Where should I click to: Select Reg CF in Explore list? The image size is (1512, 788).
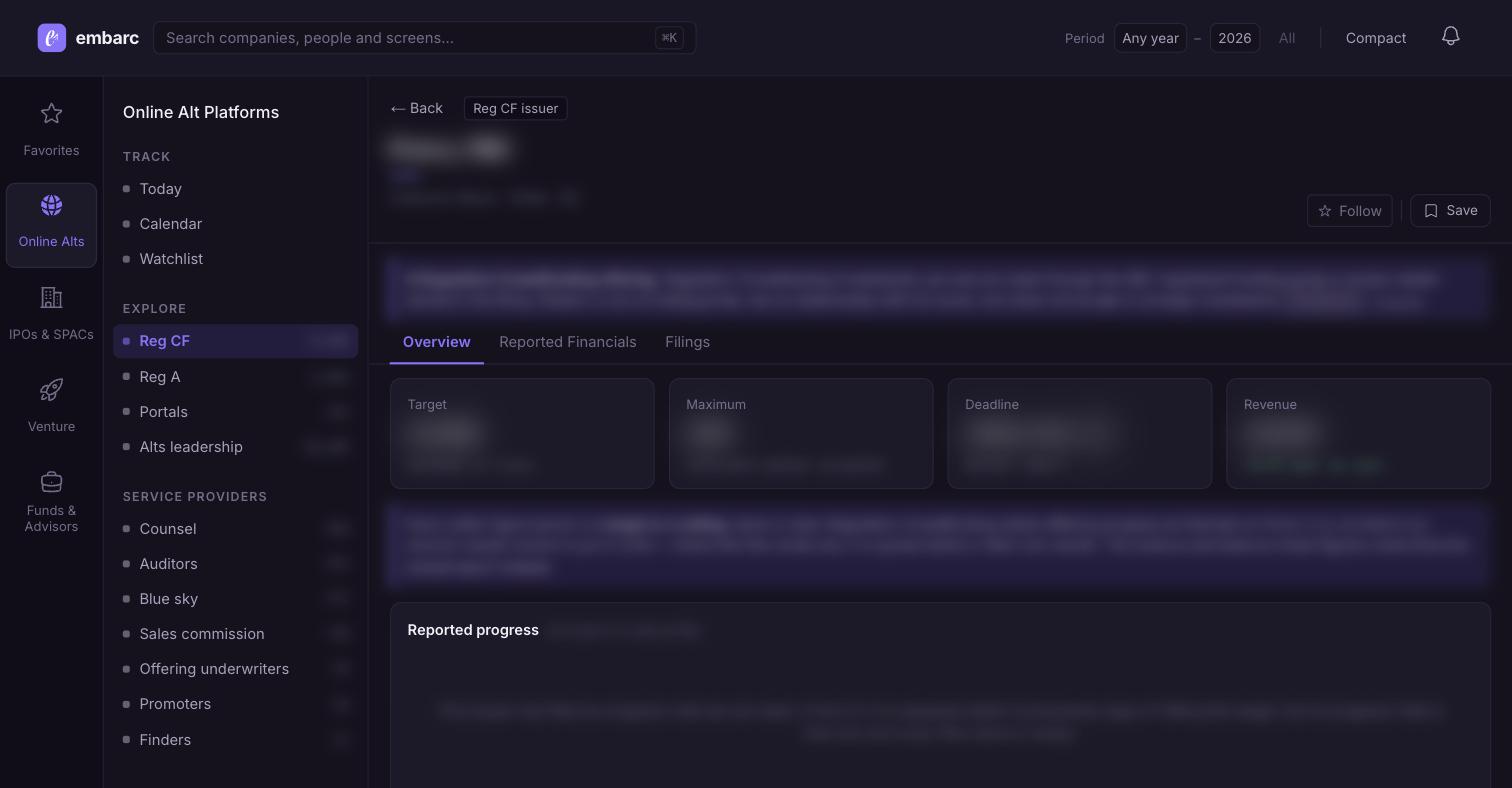coord(235,341)
